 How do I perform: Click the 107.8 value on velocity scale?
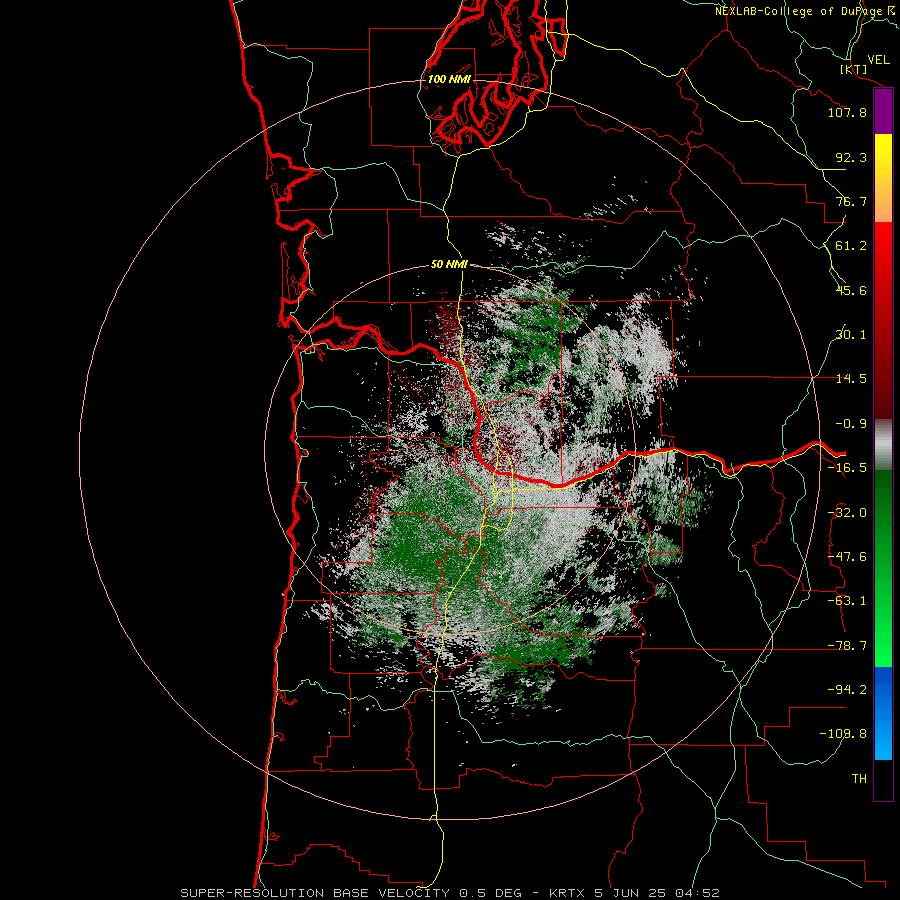847,112
